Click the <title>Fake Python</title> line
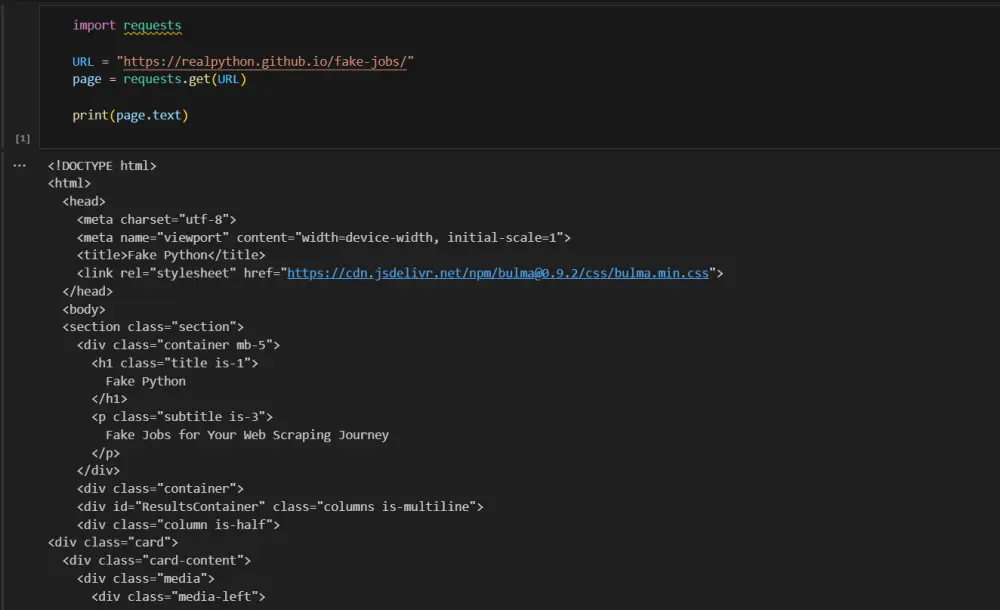Image resolution: width=1000 pixels, height=610 pixels. [x=171, y=255]
